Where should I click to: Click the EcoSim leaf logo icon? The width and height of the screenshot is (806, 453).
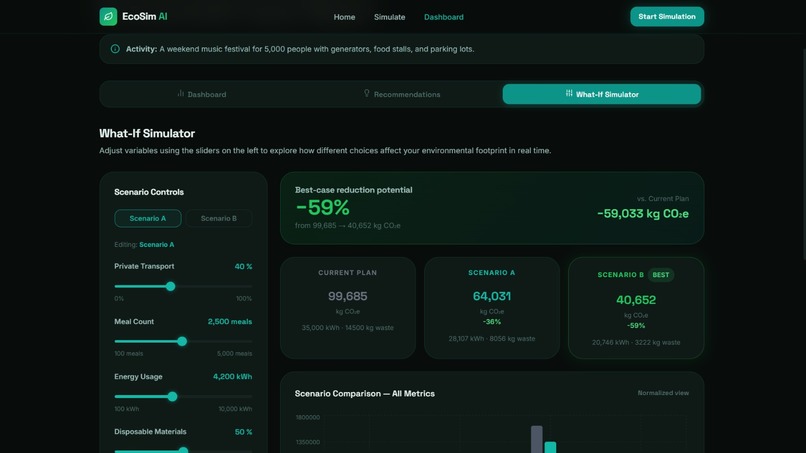coord(108,16)
